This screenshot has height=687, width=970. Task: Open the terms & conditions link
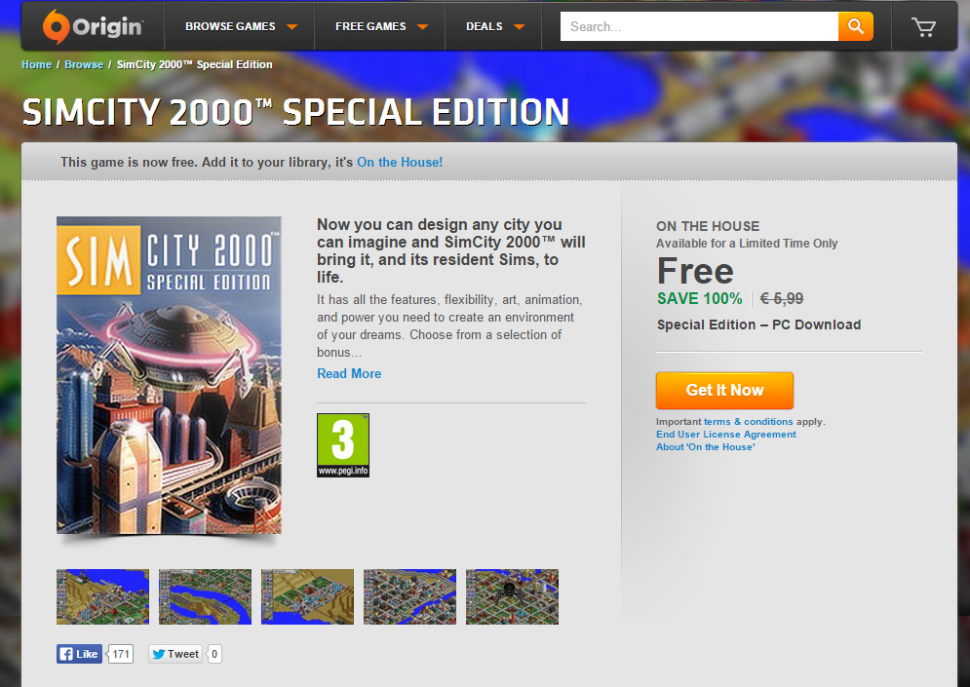point(748,422)
